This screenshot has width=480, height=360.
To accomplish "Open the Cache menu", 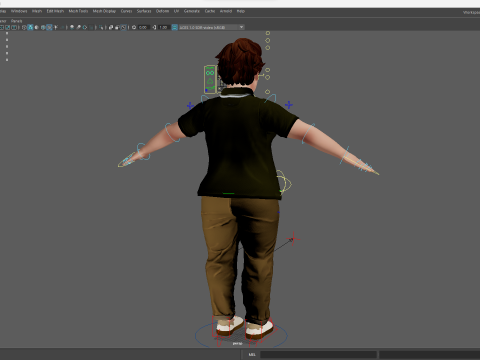I will 210,11.
